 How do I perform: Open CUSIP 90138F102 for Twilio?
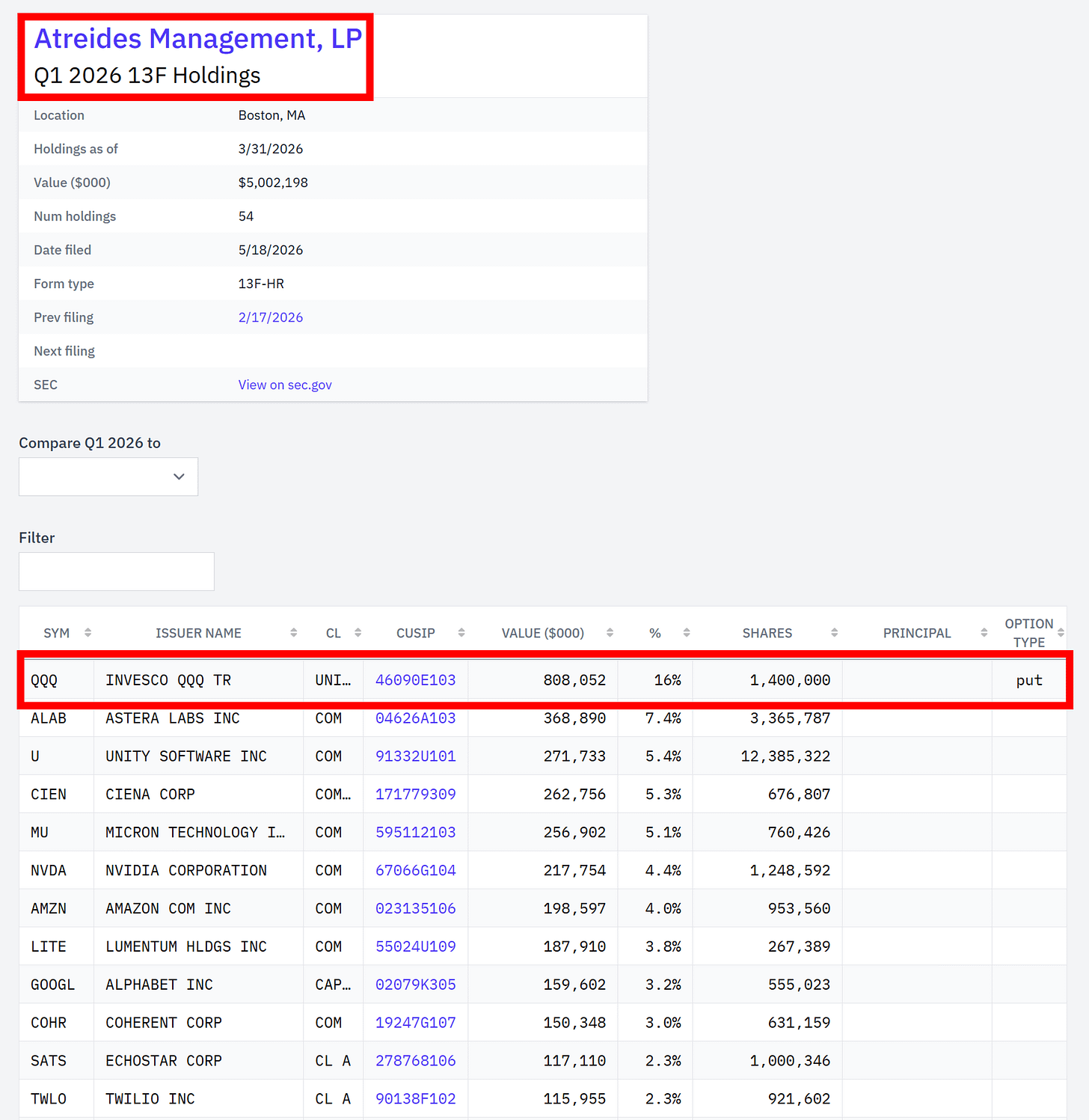pyautogui.click(x=416, y=1100)
